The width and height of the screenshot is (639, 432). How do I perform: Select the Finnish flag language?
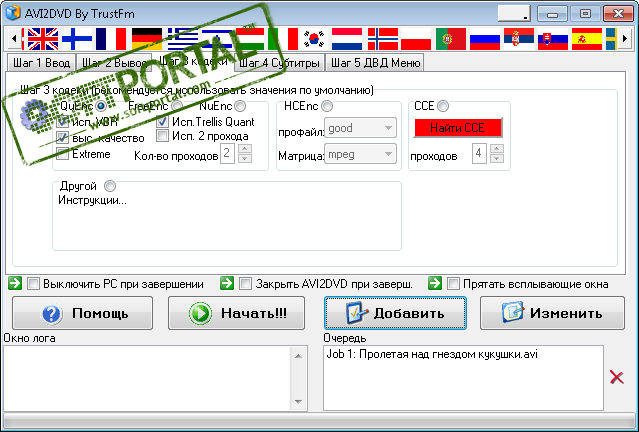(77, 39)
